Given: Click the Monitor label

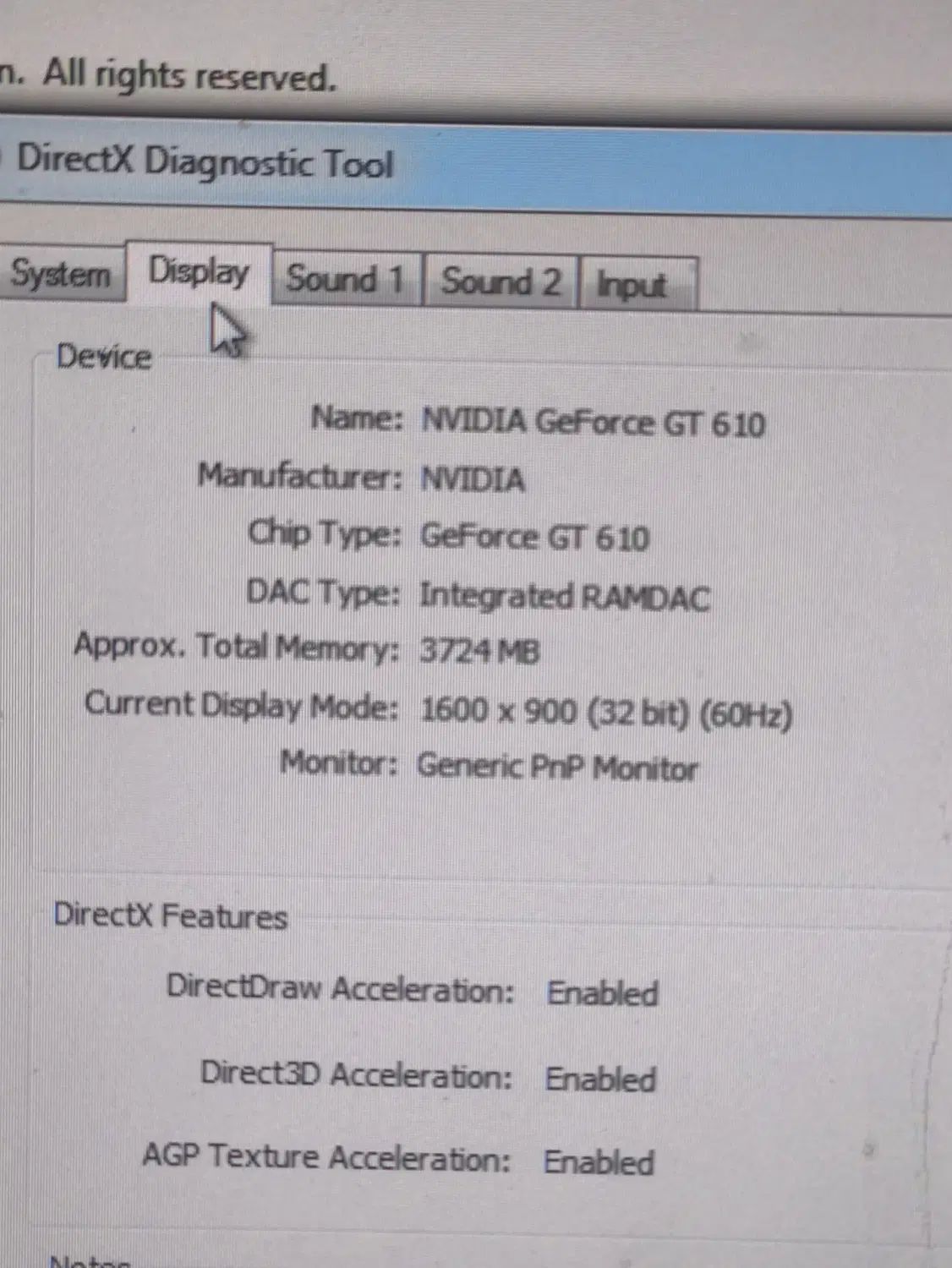Looking at the screenshot, I should (339, 762).
